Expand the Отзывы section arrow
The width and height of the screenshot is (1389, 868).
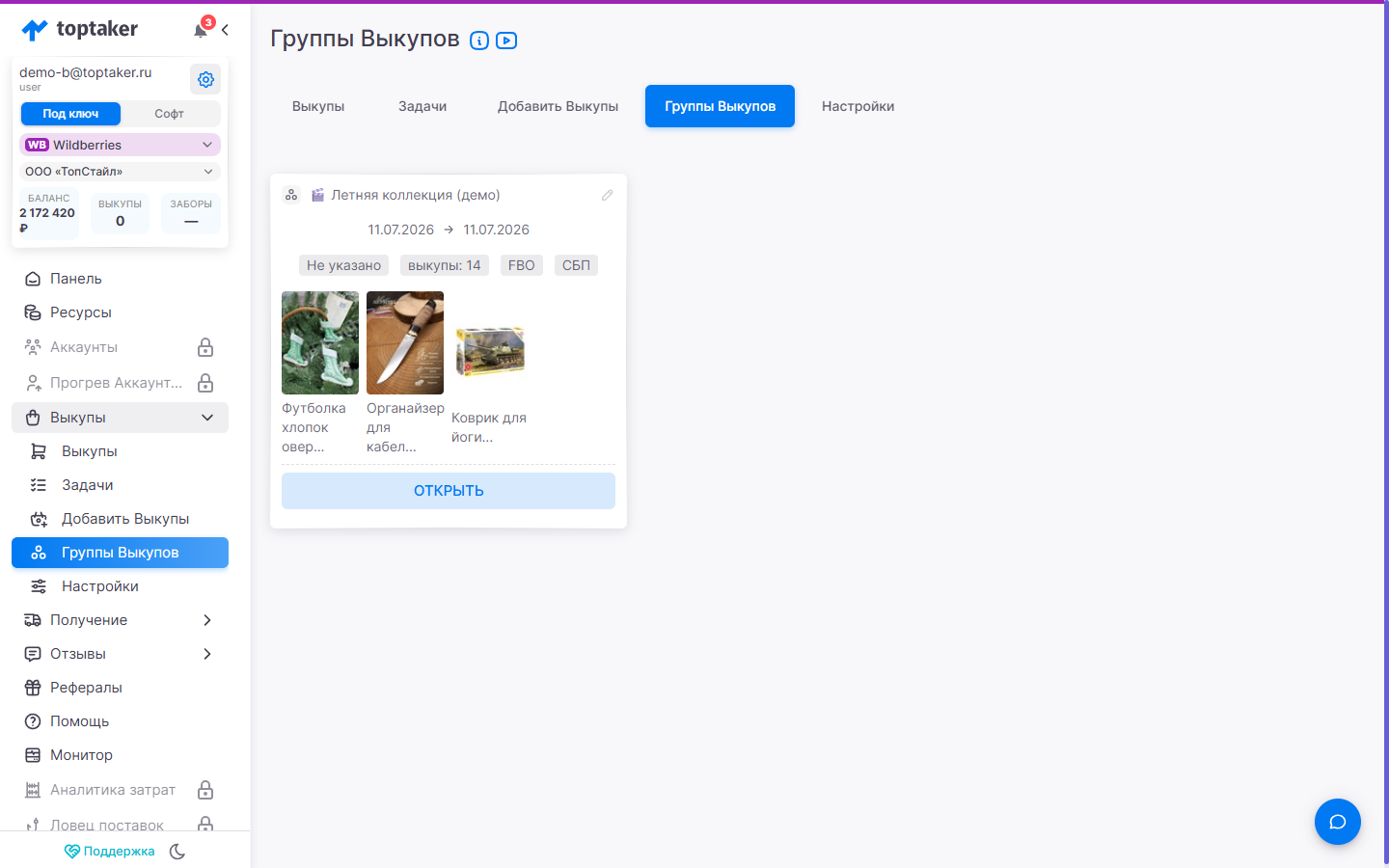pyautogui.click(x=207, y=654)
